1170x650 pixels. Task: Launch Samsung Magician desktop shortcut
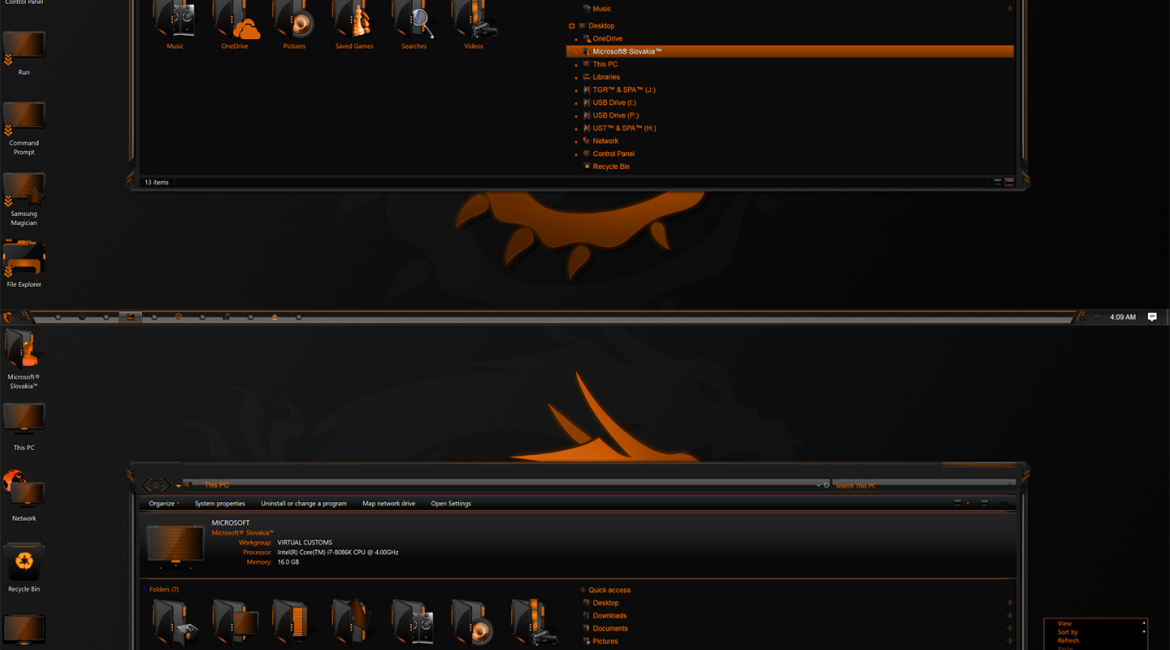click(24, 190)
